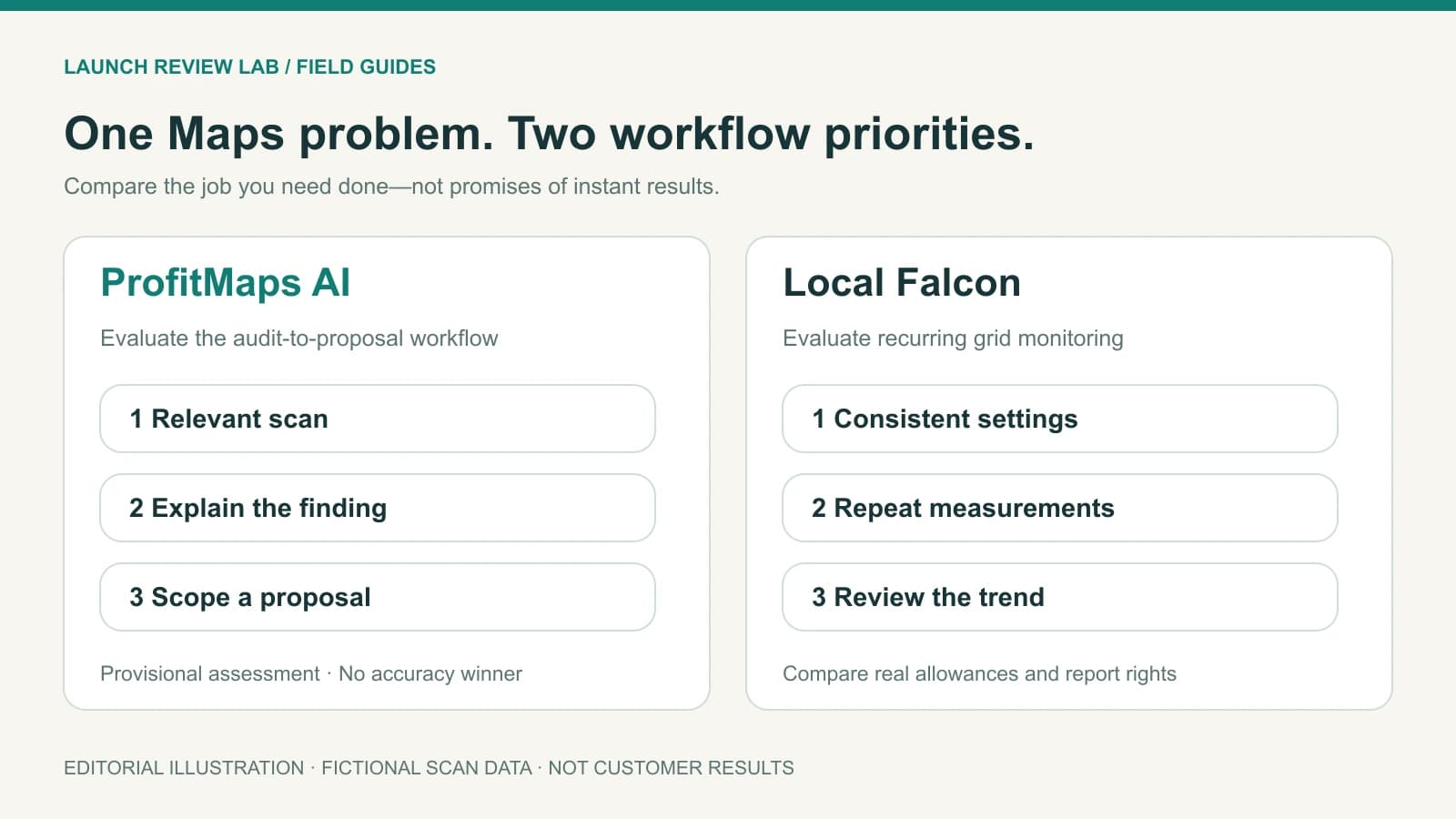Image resolution: width=1456 pixels, height=819 pixels.
Task: Click 'Evaluate recurring grid monitoring' text
Action: tap(953, 339)
